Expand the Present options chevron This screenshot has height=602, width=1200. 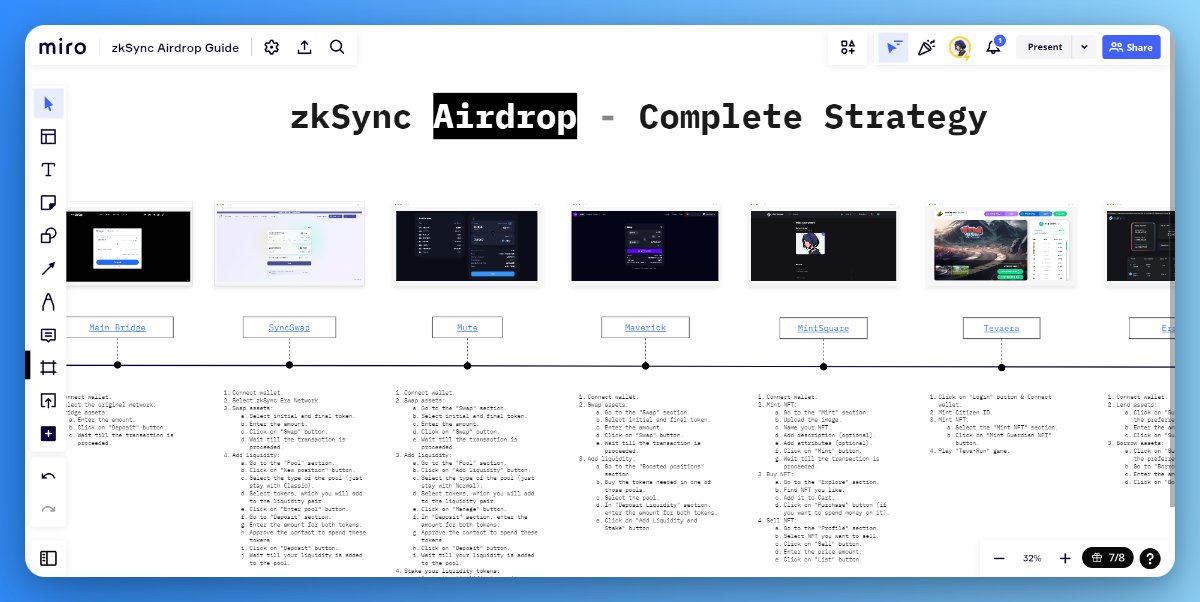pyautogui.click(x=1084, y=47)
